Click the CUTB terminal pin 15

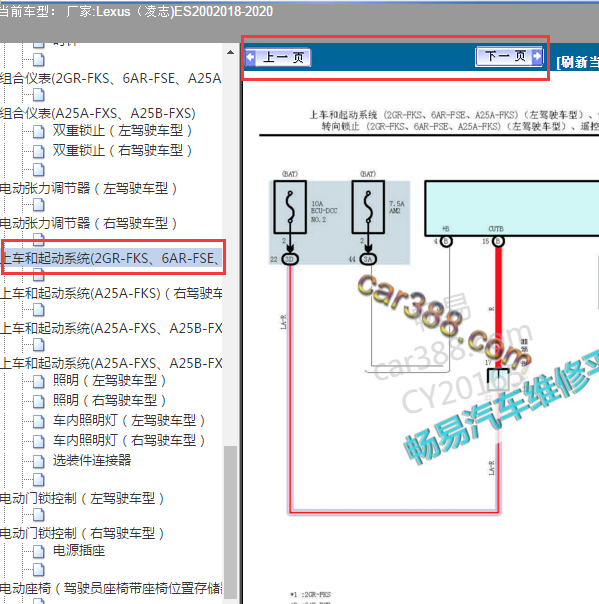(x=498, y=242)
